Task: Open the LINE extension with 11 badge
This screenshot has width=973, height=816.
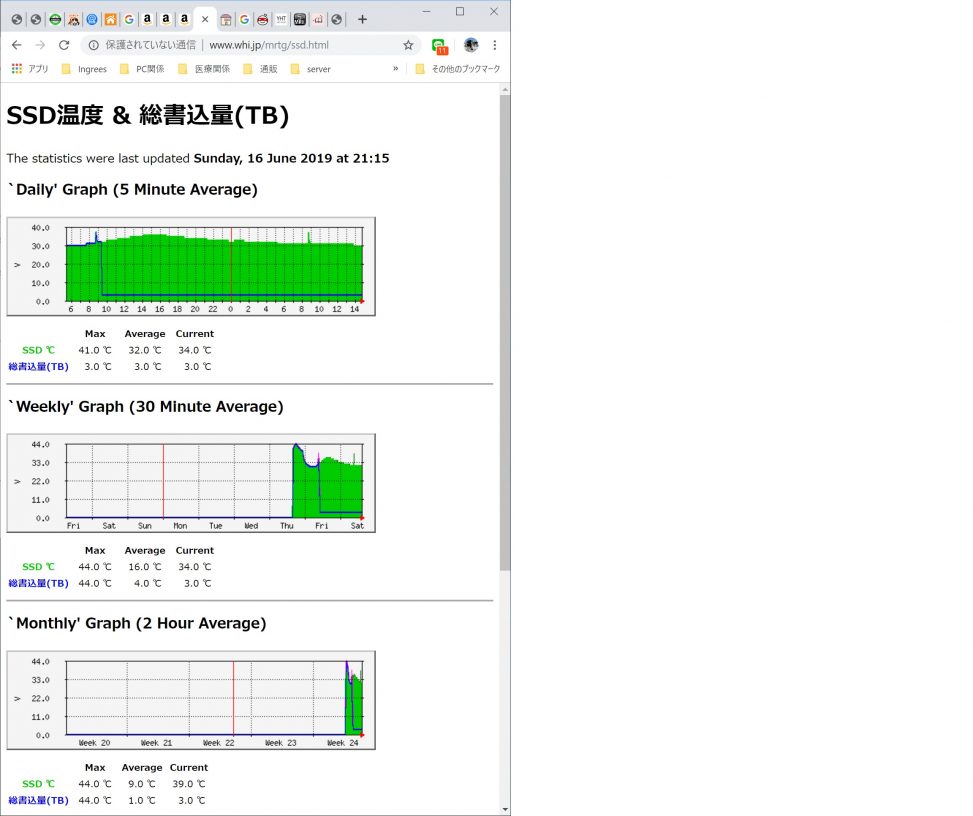Action: click(x=440, y=46)
